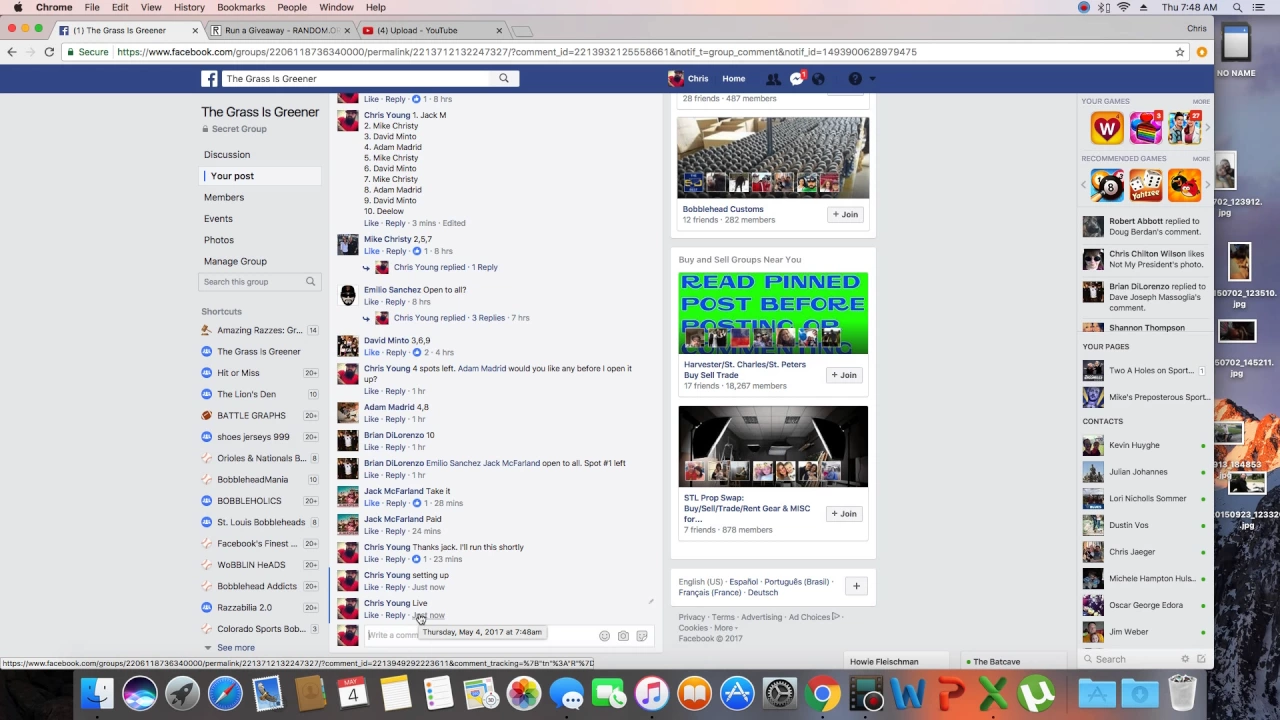
Task: Click Search this group field
Action: (x=252, y=282)
